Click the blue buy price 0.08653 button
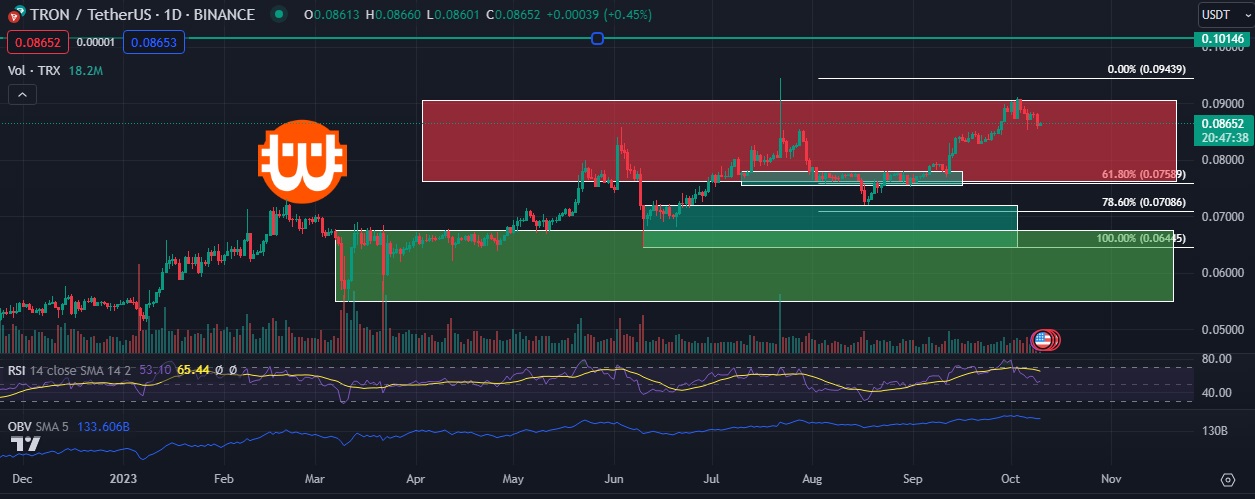 (x=152, y=42)
